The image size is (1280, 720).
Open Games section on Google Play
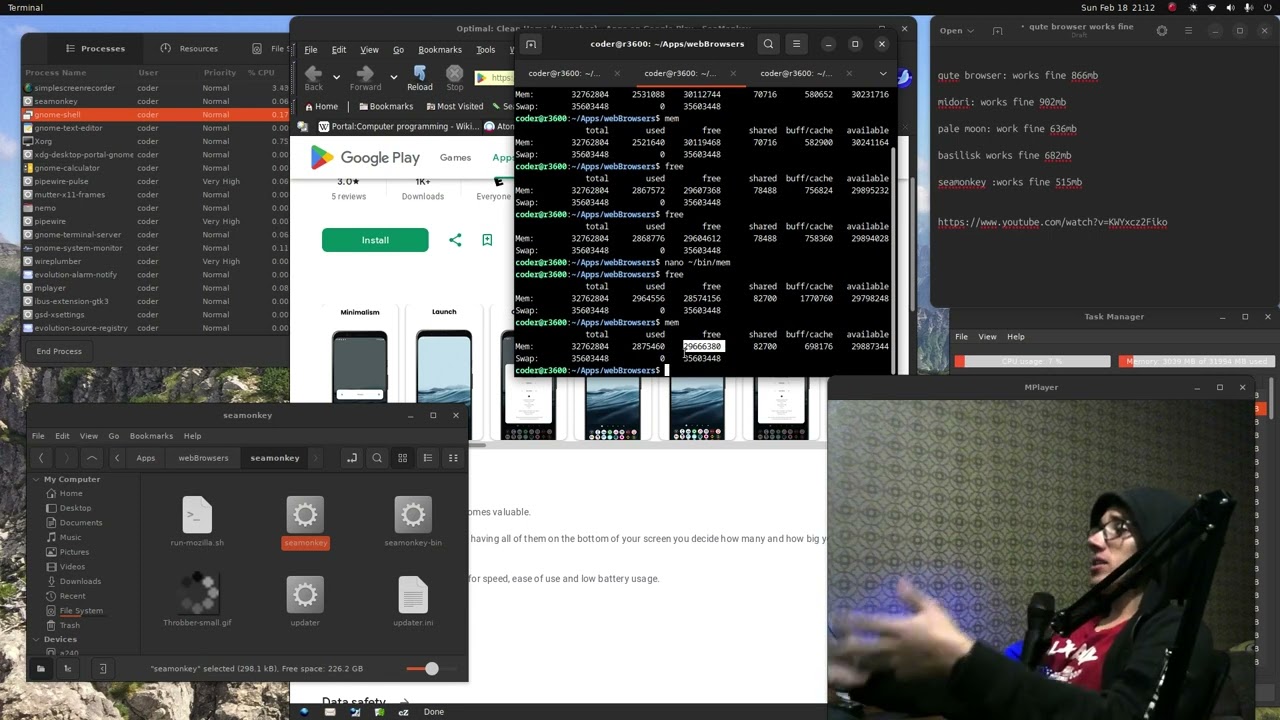tap(455, 157)
